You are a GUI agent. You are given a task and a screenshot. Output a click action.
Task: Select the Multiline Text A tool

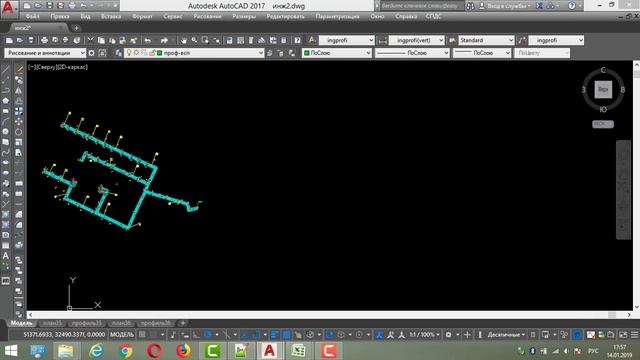(x=6, y=256)
